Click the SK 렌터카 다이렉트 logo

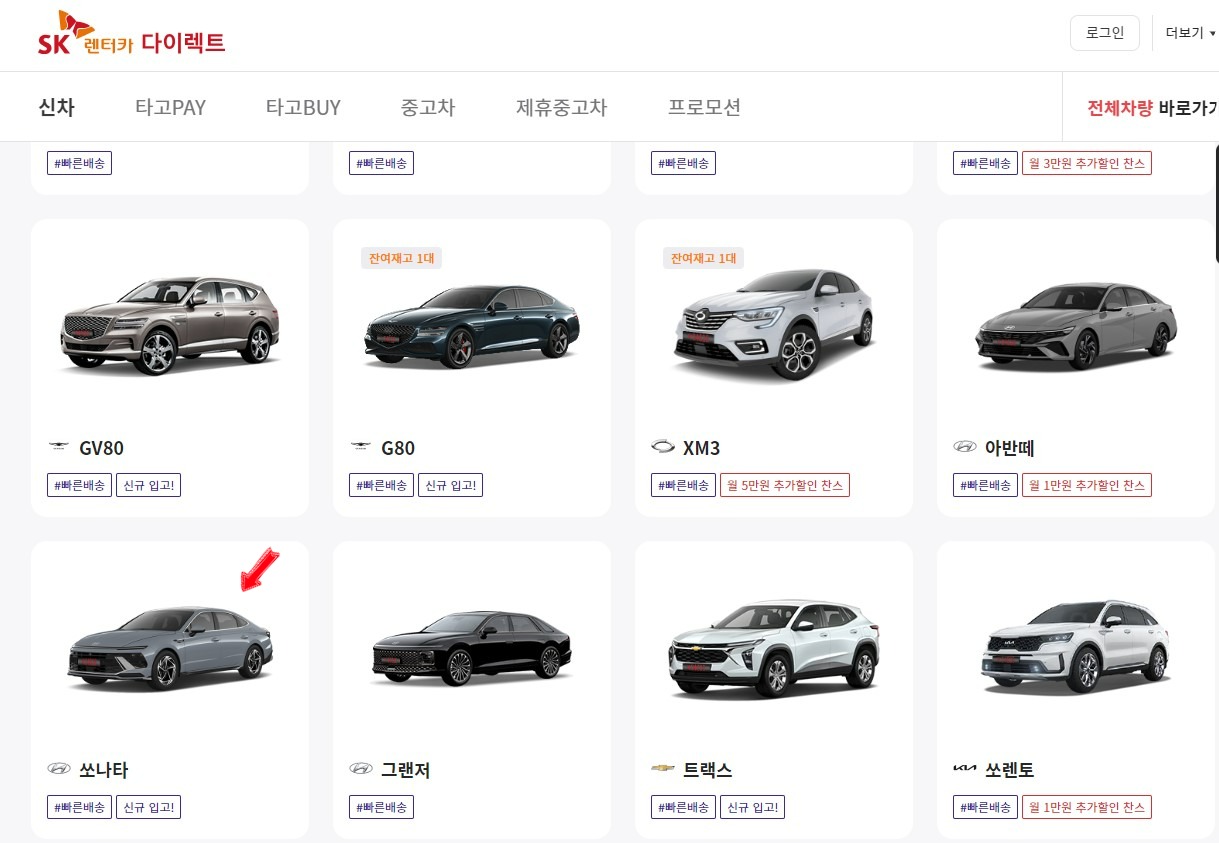point(131,34)
